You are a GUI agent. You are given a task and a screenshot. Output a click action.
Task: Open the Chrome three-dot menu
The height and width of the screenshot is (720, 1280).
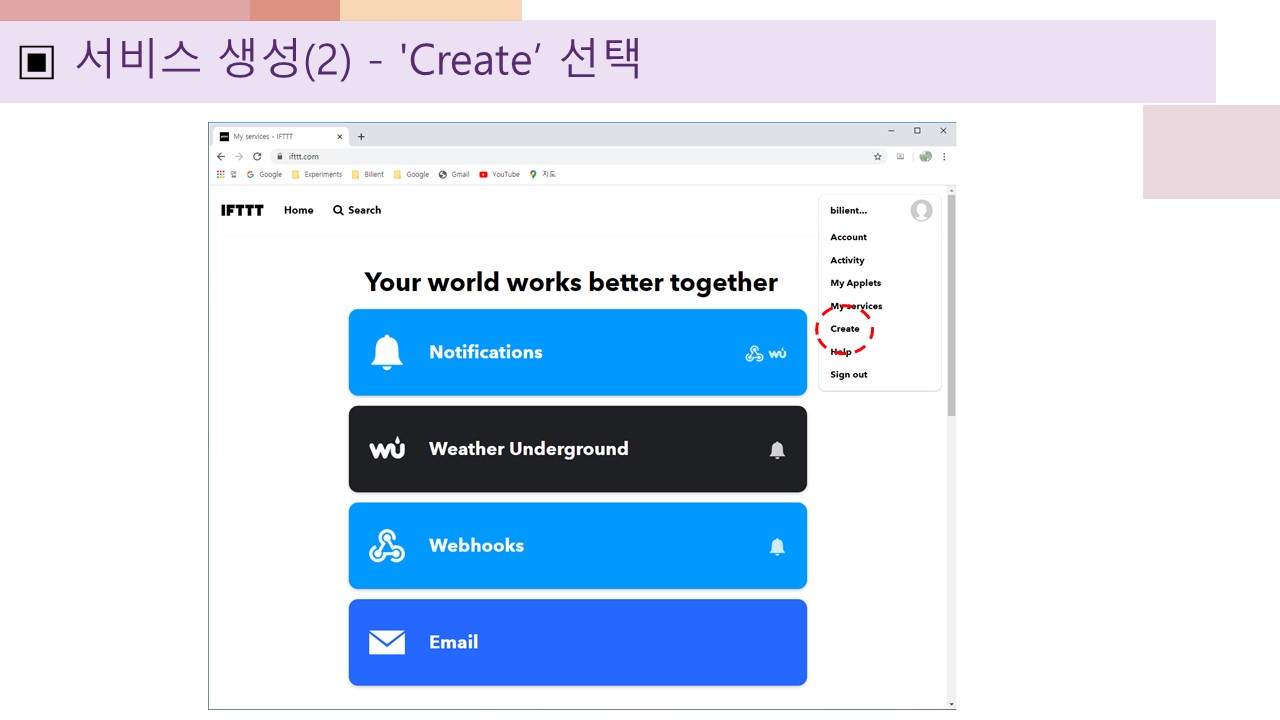[944, 157]
